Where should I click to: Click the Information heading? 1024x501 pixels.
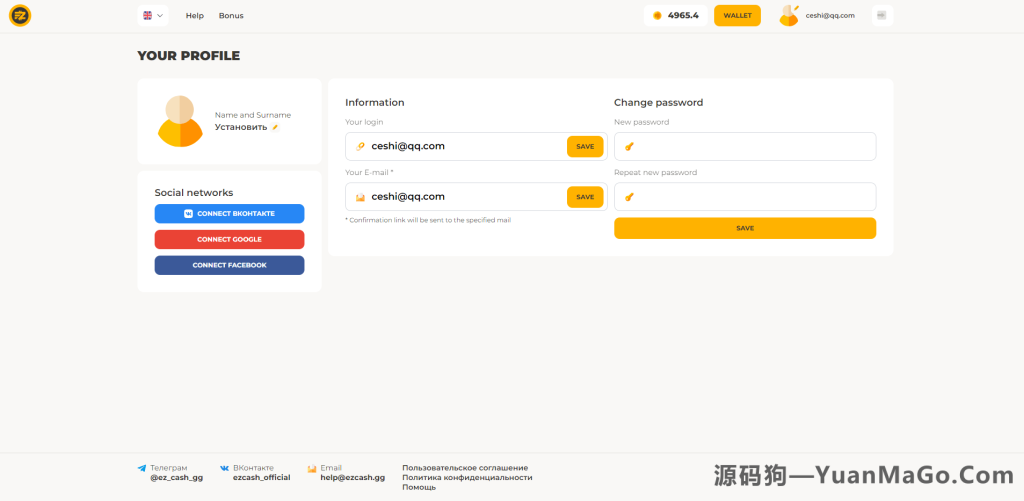[x=375, y=103]
